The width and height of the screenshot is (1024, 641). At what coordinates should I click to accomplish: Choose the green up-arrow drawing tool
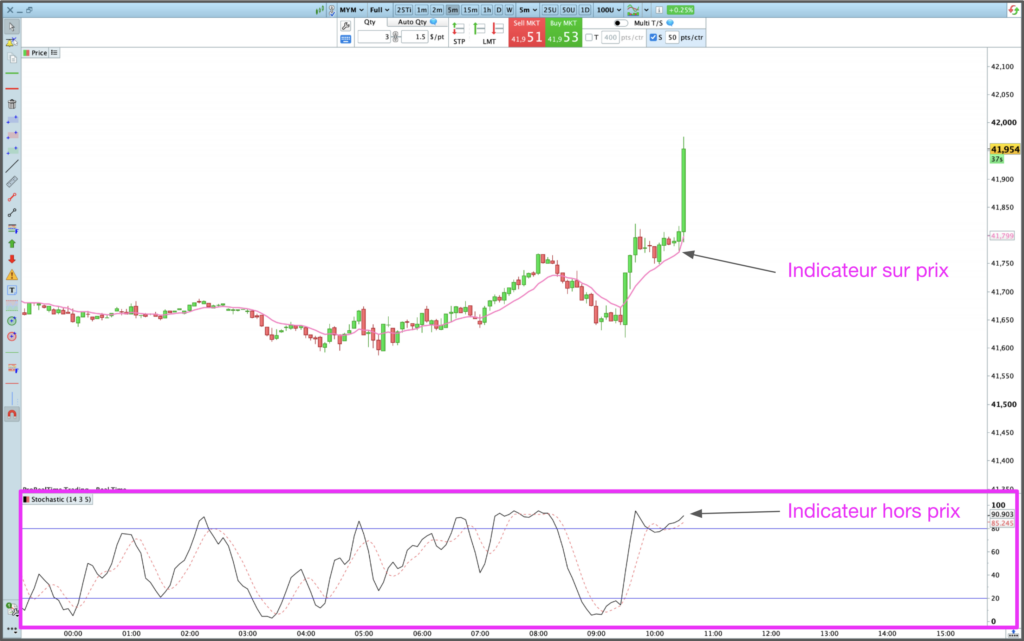[x=12, y=243]
